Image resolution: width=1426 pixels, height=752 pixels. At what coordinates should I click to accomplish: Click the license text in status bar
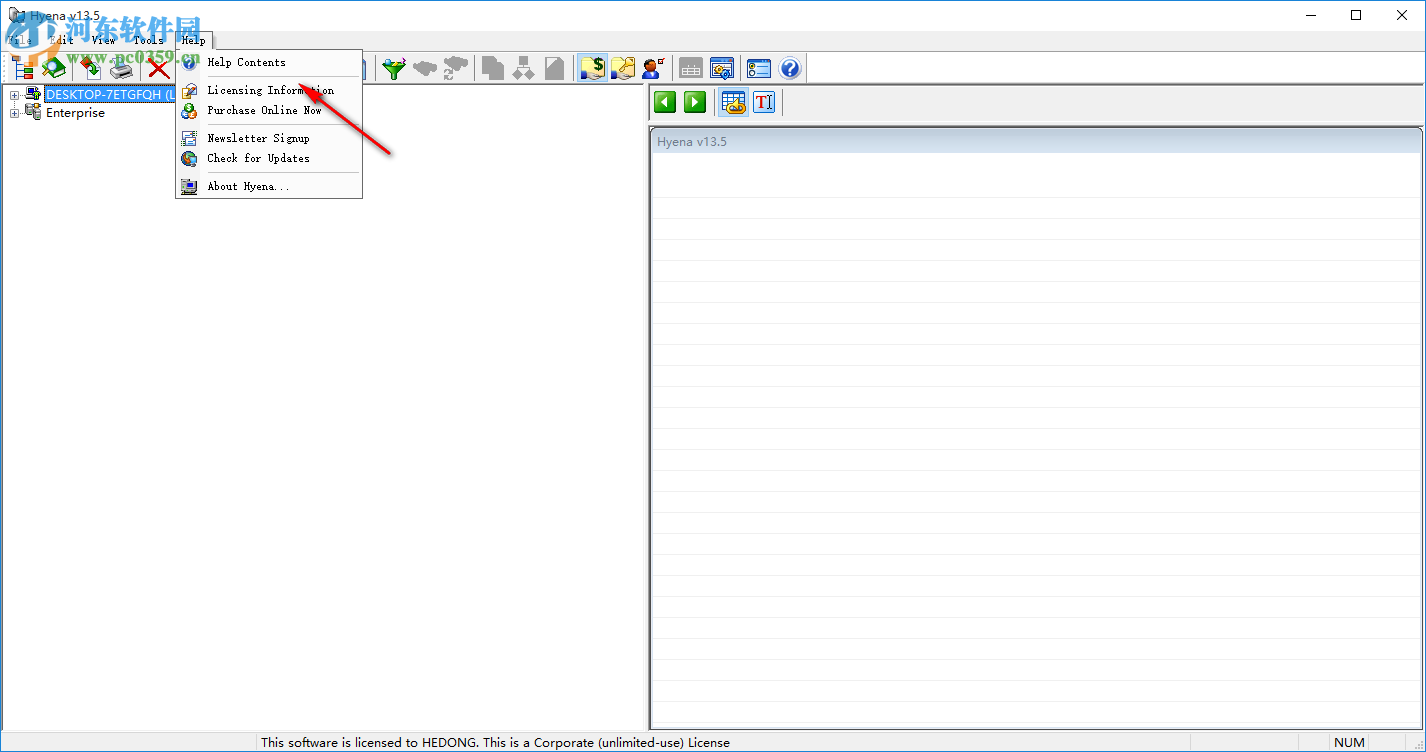pos(495,742)
